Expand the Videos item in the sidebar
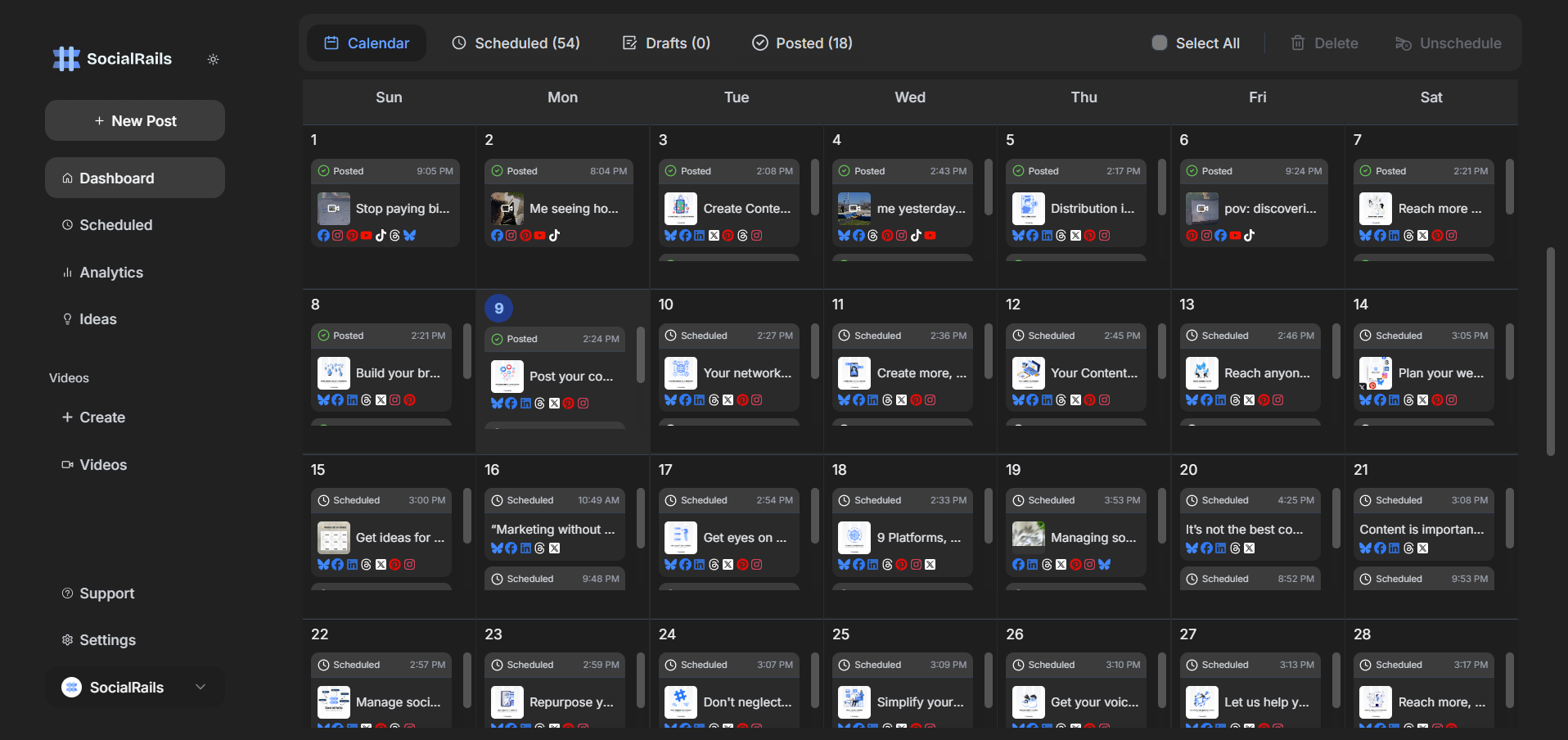Screen dimensions: 1568x740 tap(94, 464)
